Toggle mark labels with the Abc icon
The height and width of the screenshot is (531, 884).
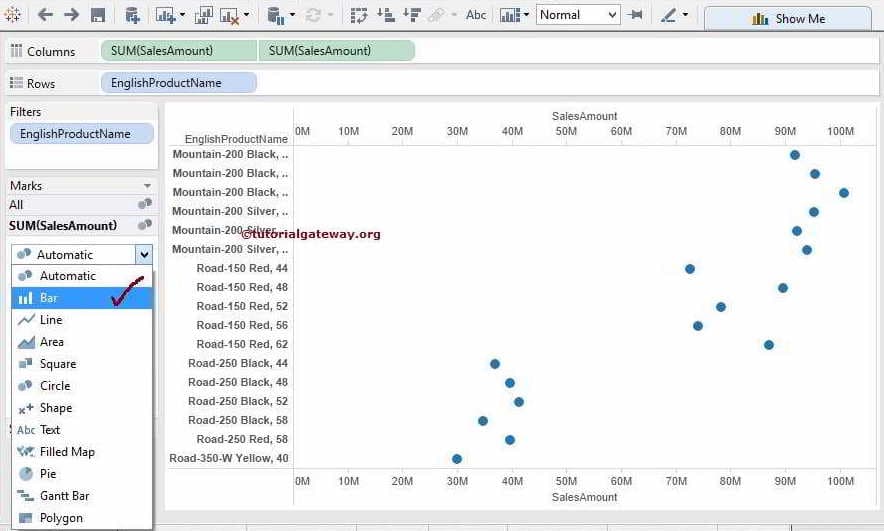pos(476,15)
